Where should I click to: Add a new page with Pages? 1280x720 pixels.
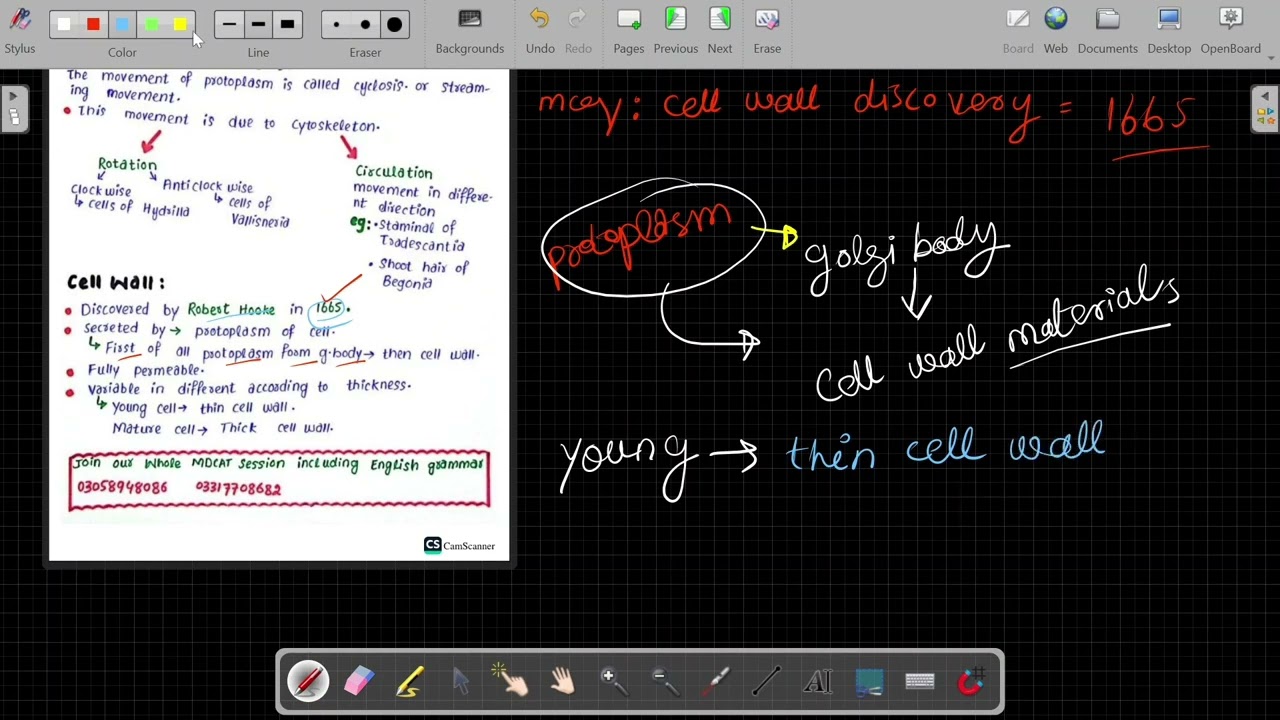click(x=629, y=30)
